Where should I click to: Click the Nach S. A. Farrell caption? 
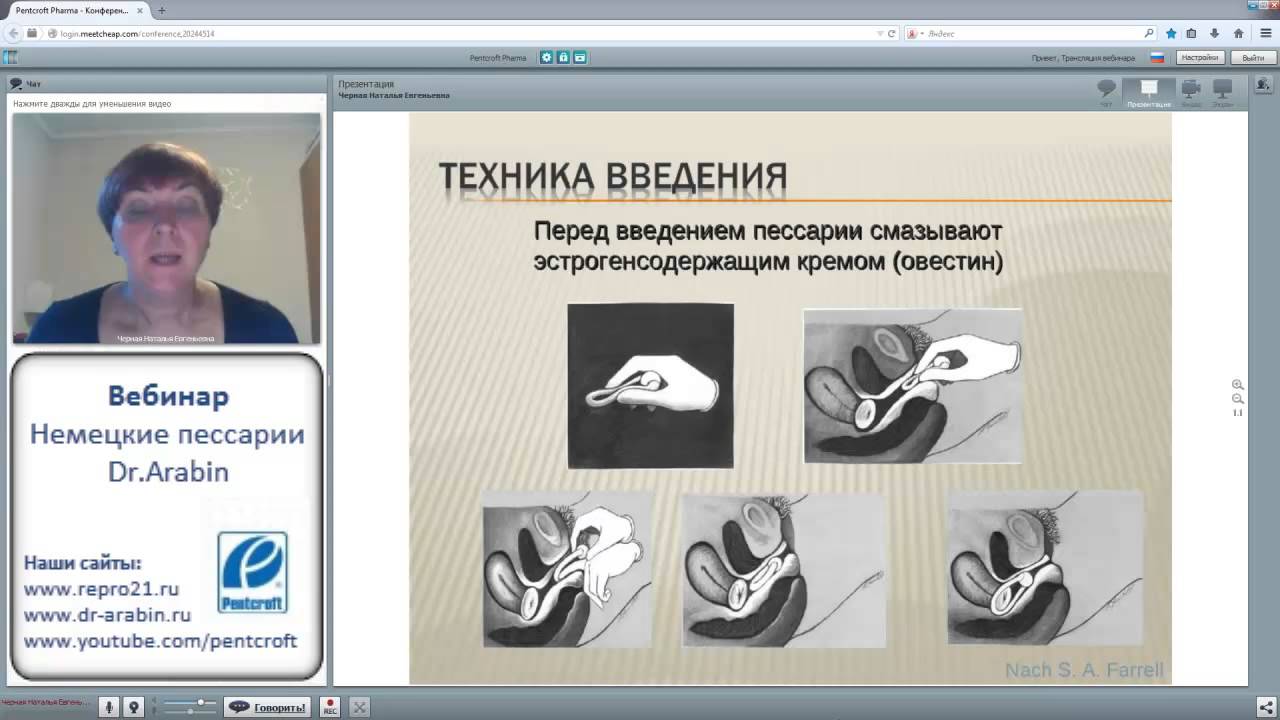point(1085,670)
